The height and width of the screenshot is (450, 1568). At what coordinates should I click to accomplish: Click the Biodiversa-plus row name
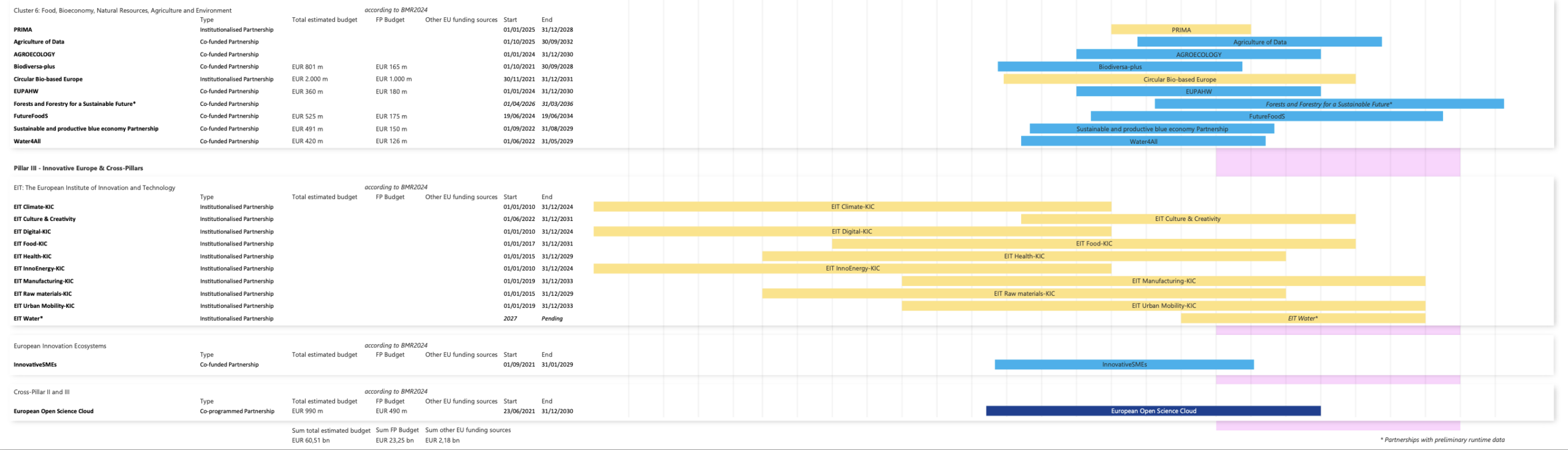point(34,67)
